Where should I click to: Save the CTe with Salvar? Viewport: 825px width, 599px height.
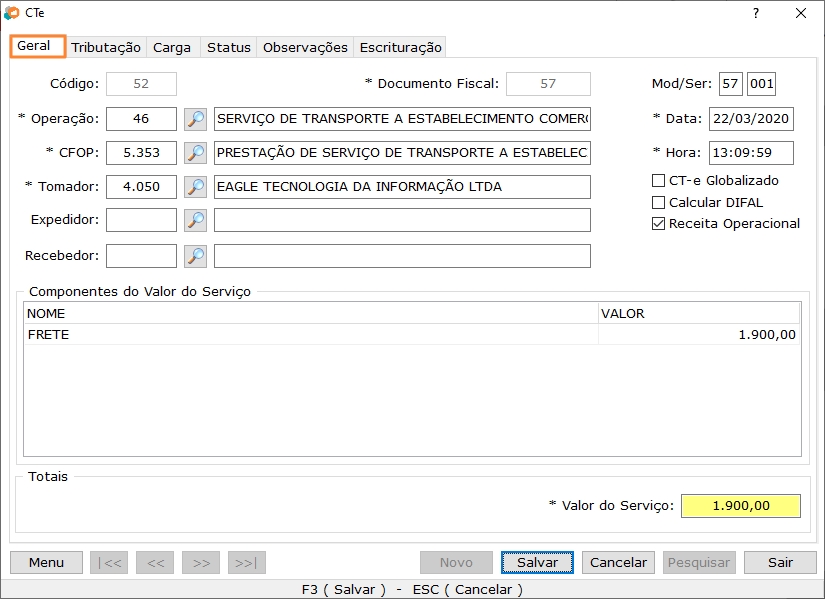coord(537,562)
